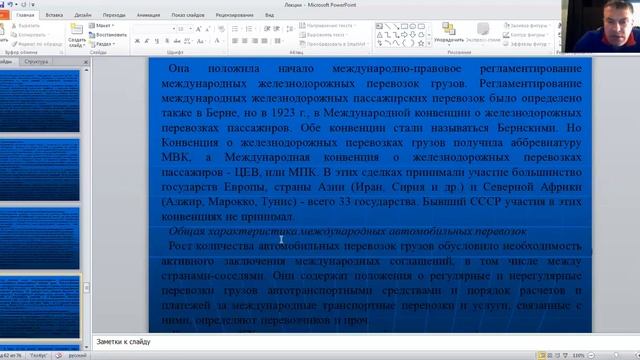The width and height of the screenshot is (640, 360).
Task: Click the Restore (Восстановить) layout button
Action: click(x=108, y=35)
